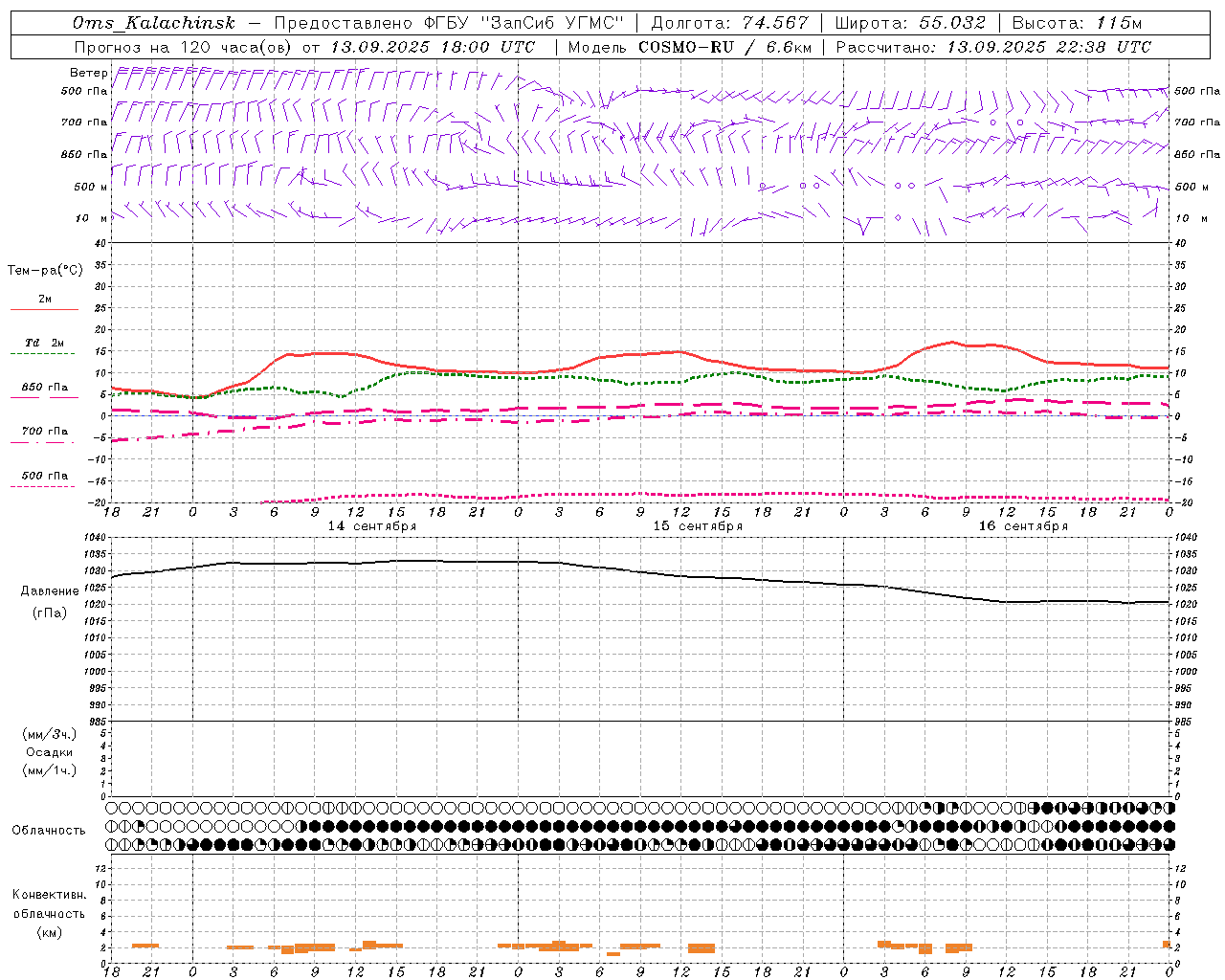Click the Облачность cloud cover label
The width and height of the screenshot is (1225, 980).
click(49, 831)
